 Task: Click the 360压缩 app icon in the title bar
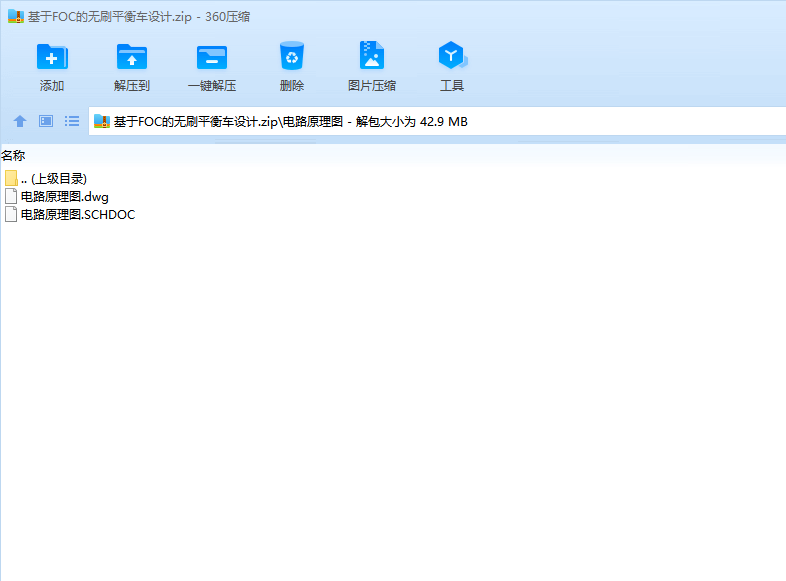16,17
